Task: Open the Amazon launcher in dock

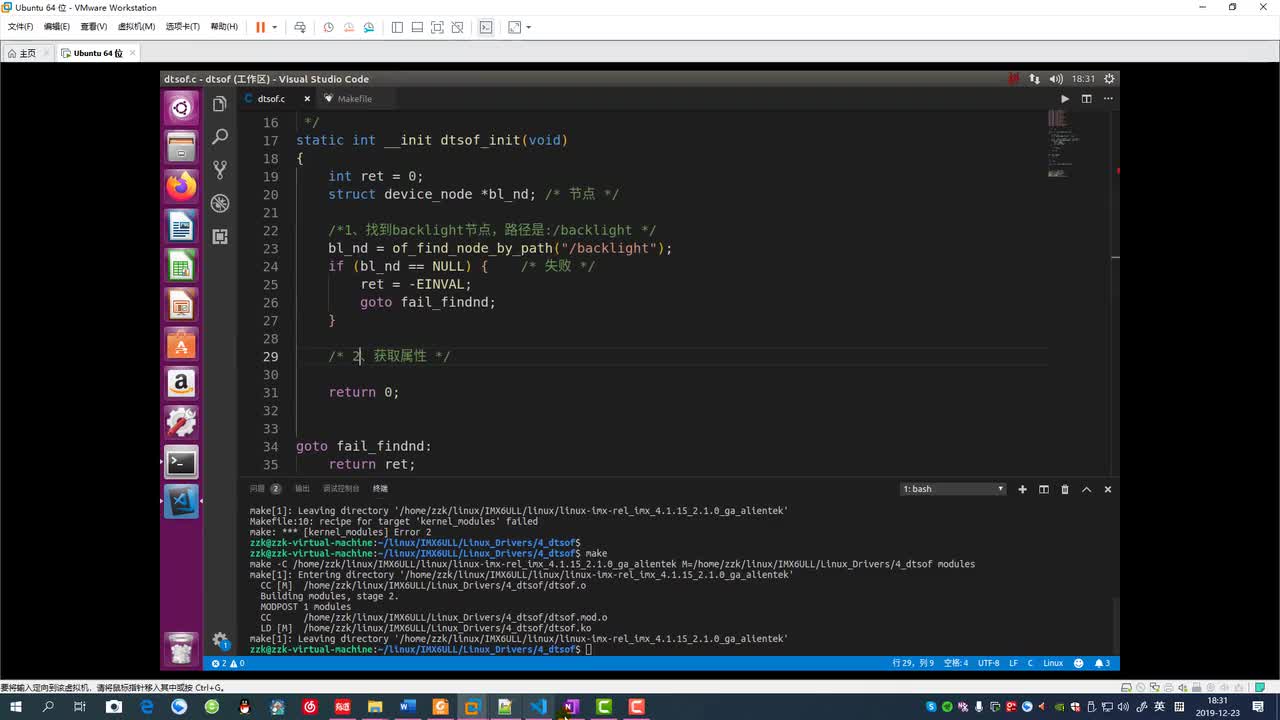Action: (181, 383)
